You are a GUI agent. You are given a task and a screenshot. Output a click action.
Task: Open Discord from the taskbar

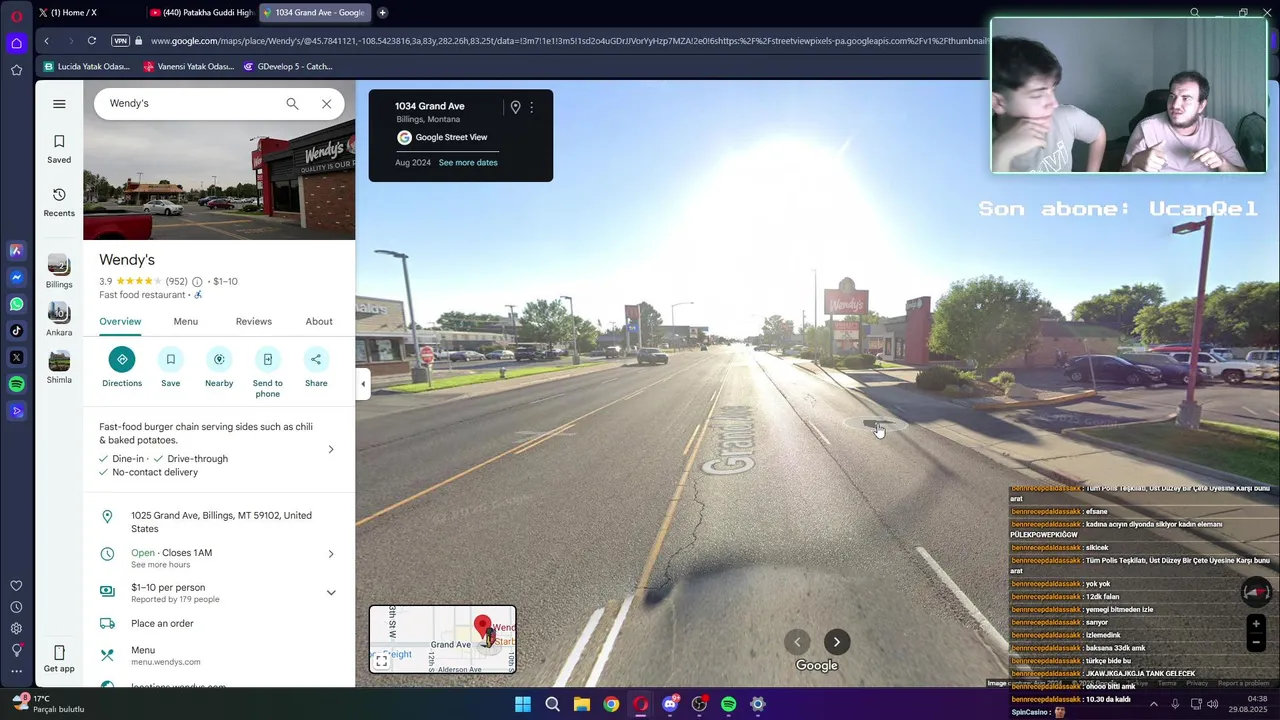(x=670, y=704)
